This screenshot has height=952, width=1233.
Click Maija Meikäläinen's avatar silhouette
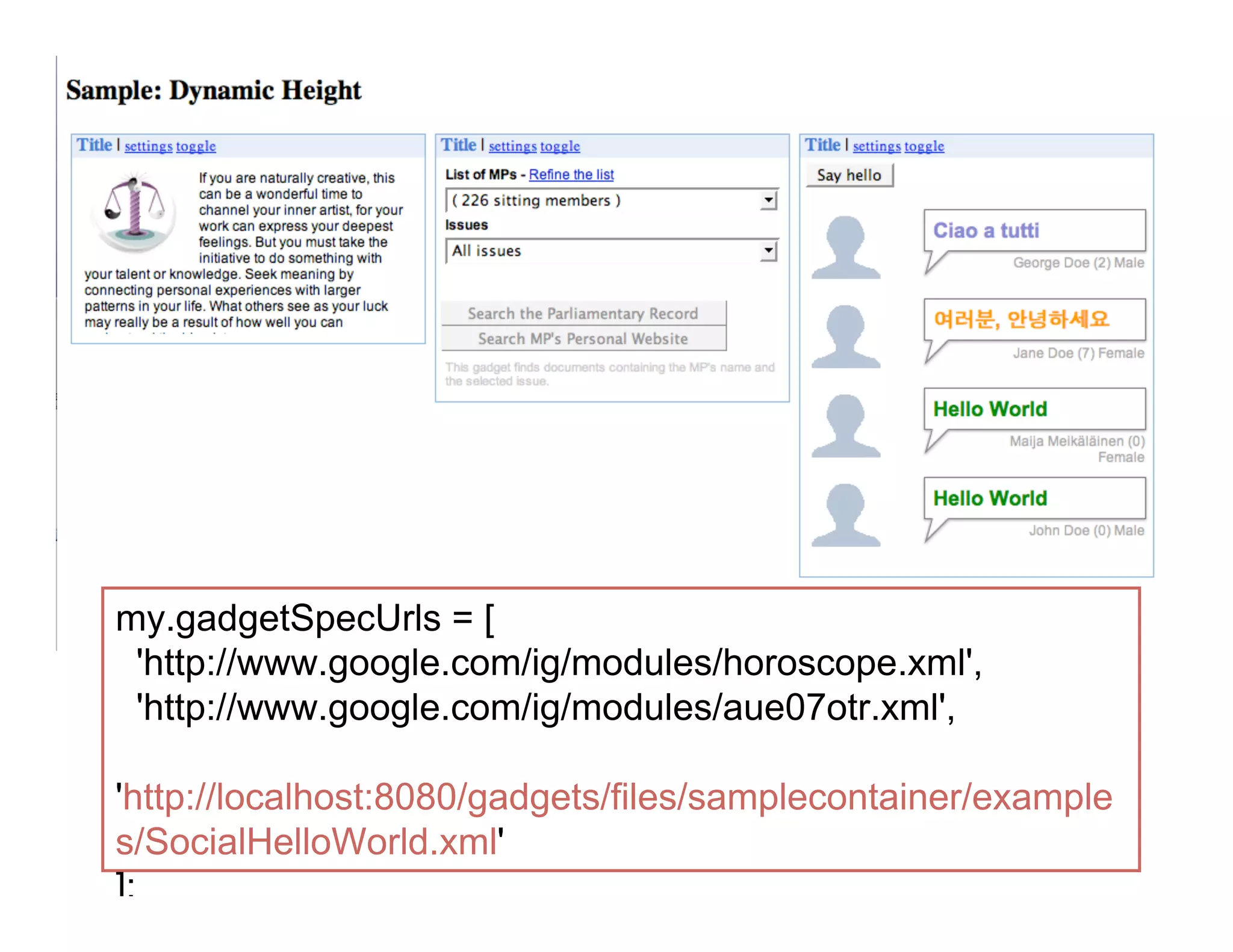[845, 426]
